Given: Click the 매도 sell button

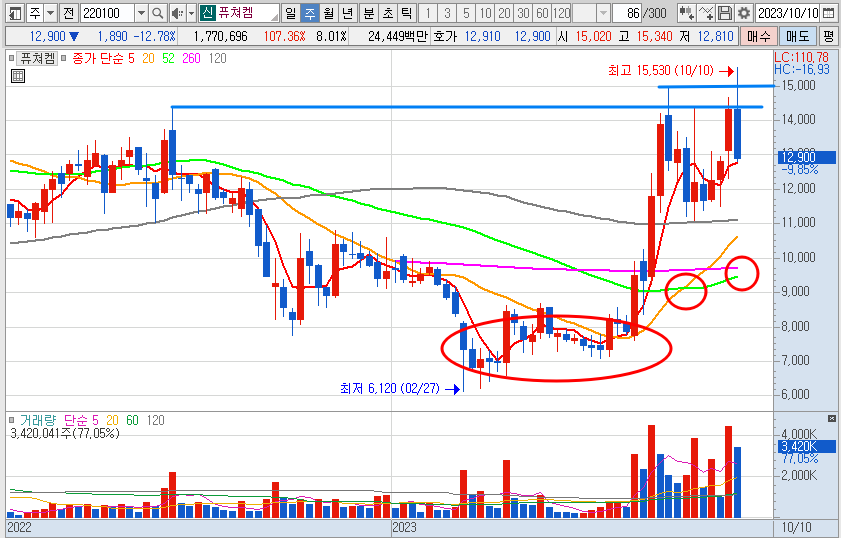Looking at the screenshot, I should click(797, 36).
